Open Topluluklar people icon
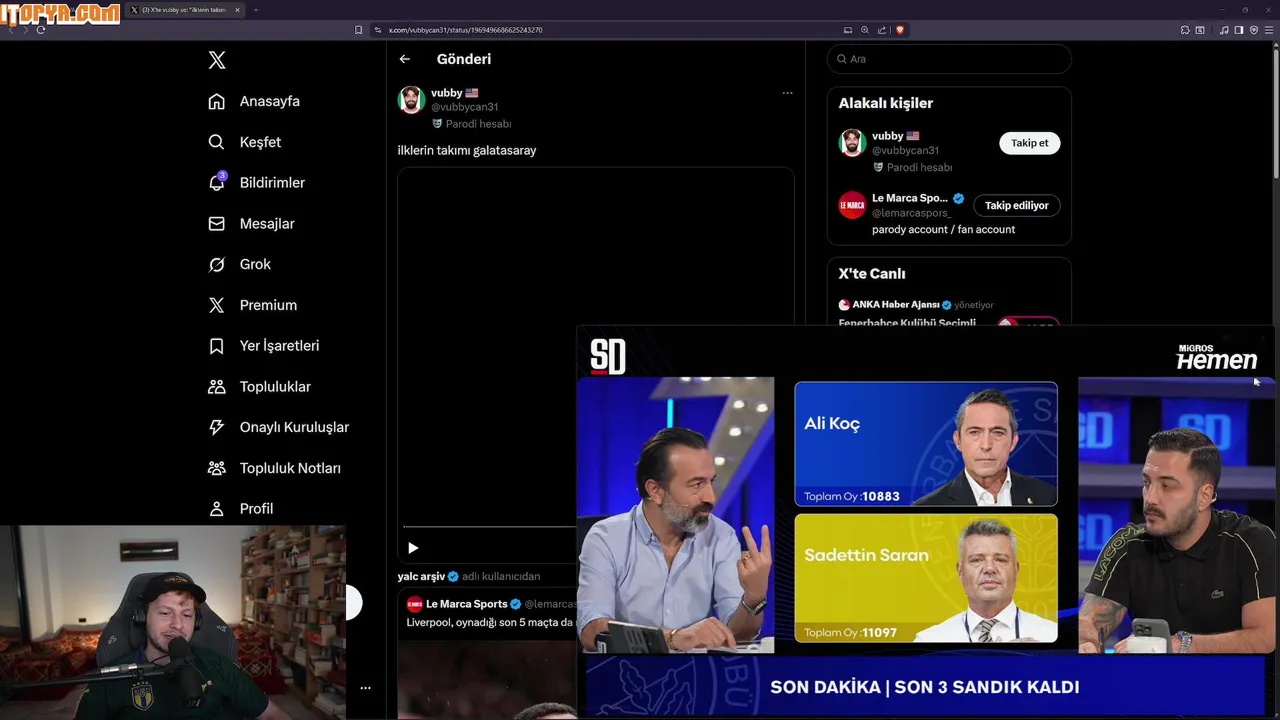Screen dimensions: 1280x720 pos(216,386)
